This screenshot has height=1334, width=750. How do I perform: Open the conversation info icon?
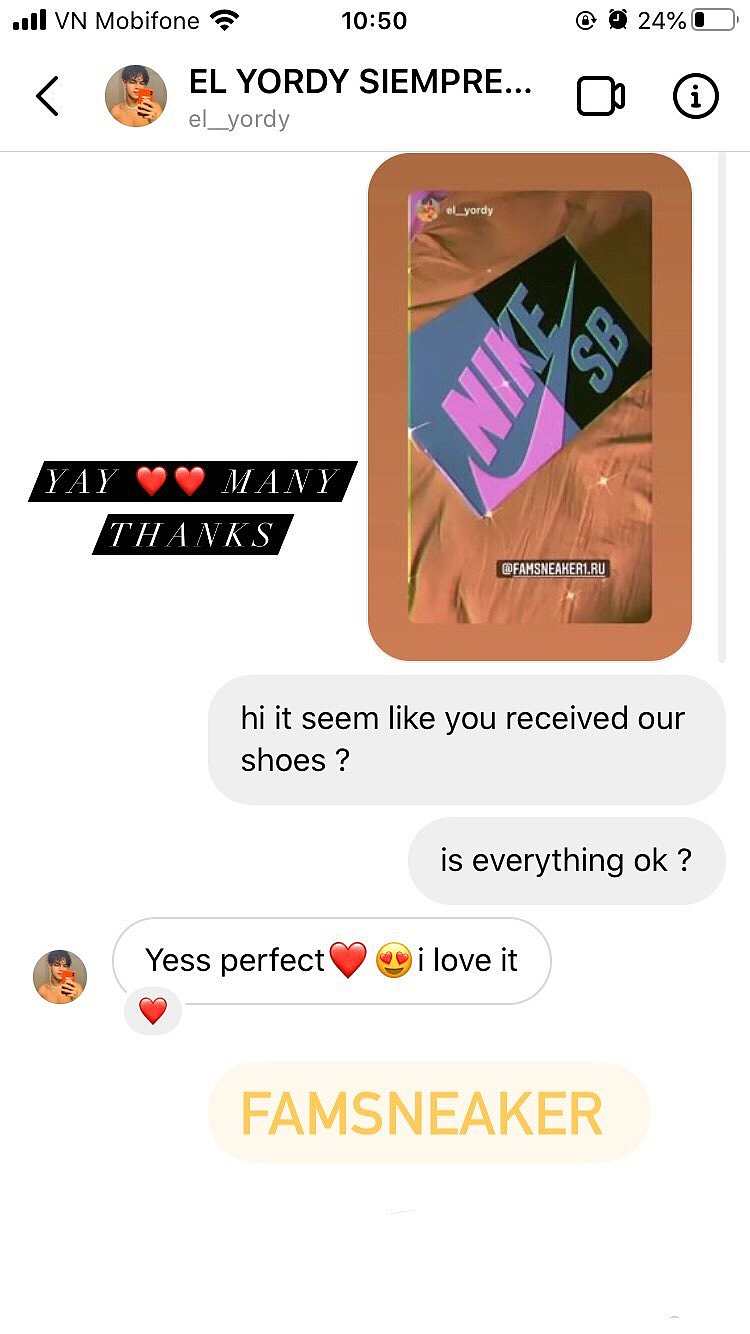(x=695, y=96)
